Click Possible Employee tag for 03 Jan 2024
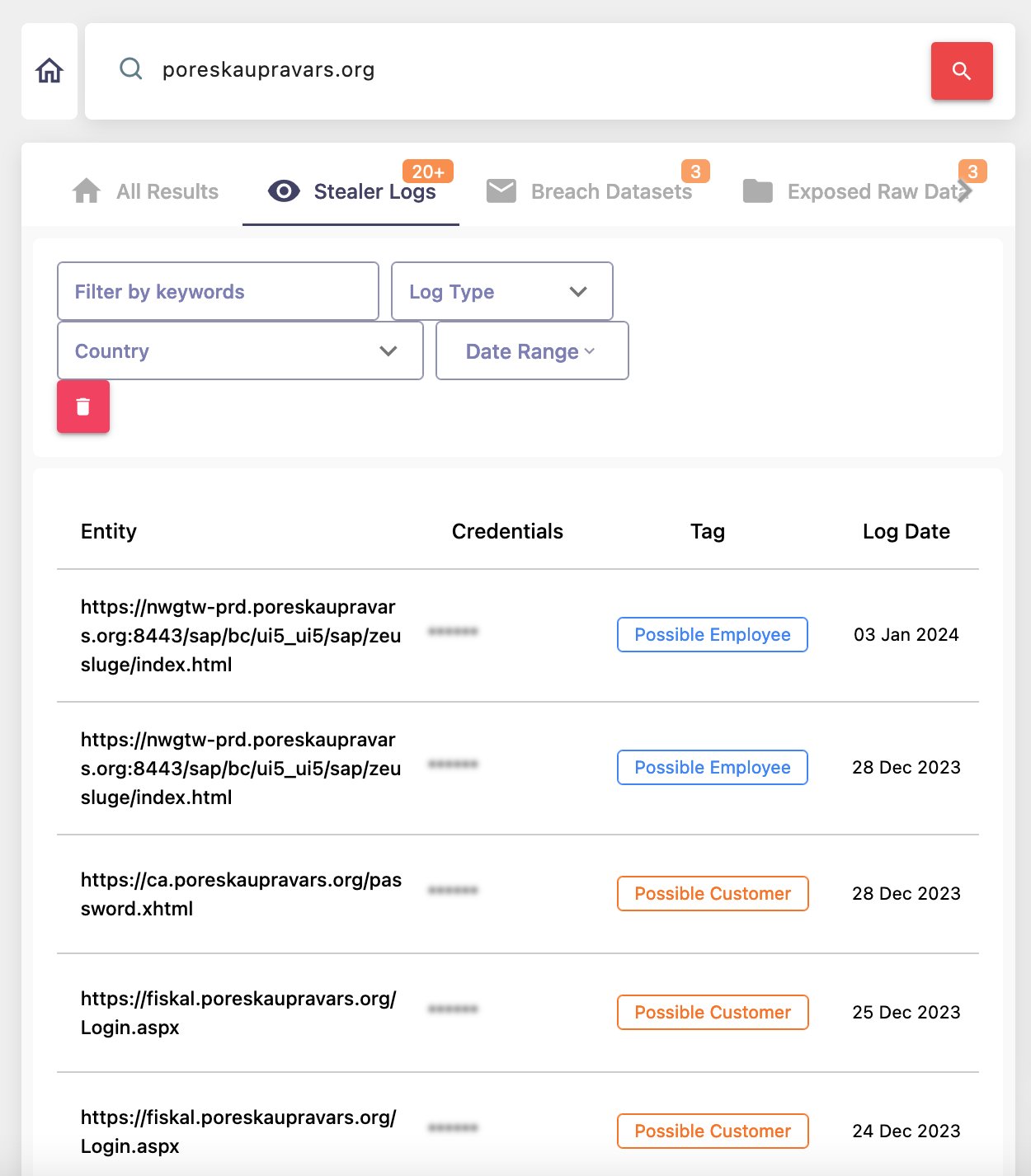 coord(713,634)
